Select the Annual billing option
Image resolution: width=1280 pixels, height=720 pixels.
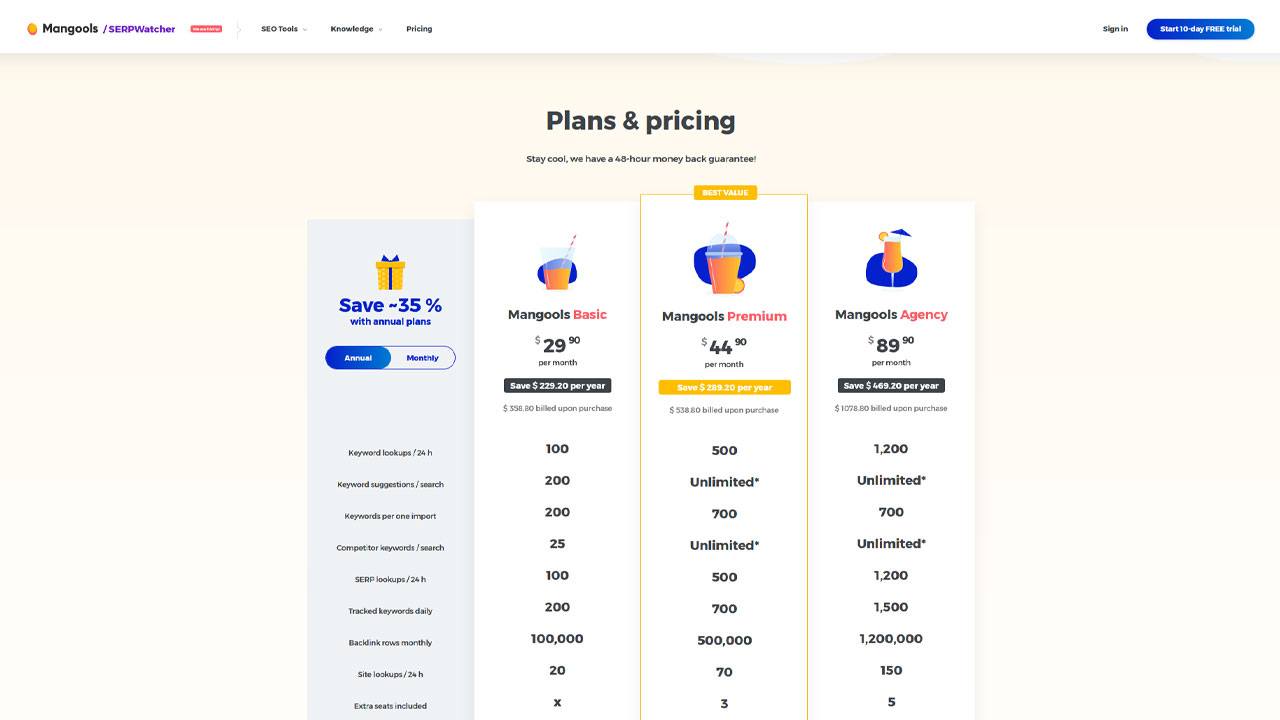coord(358,358)
